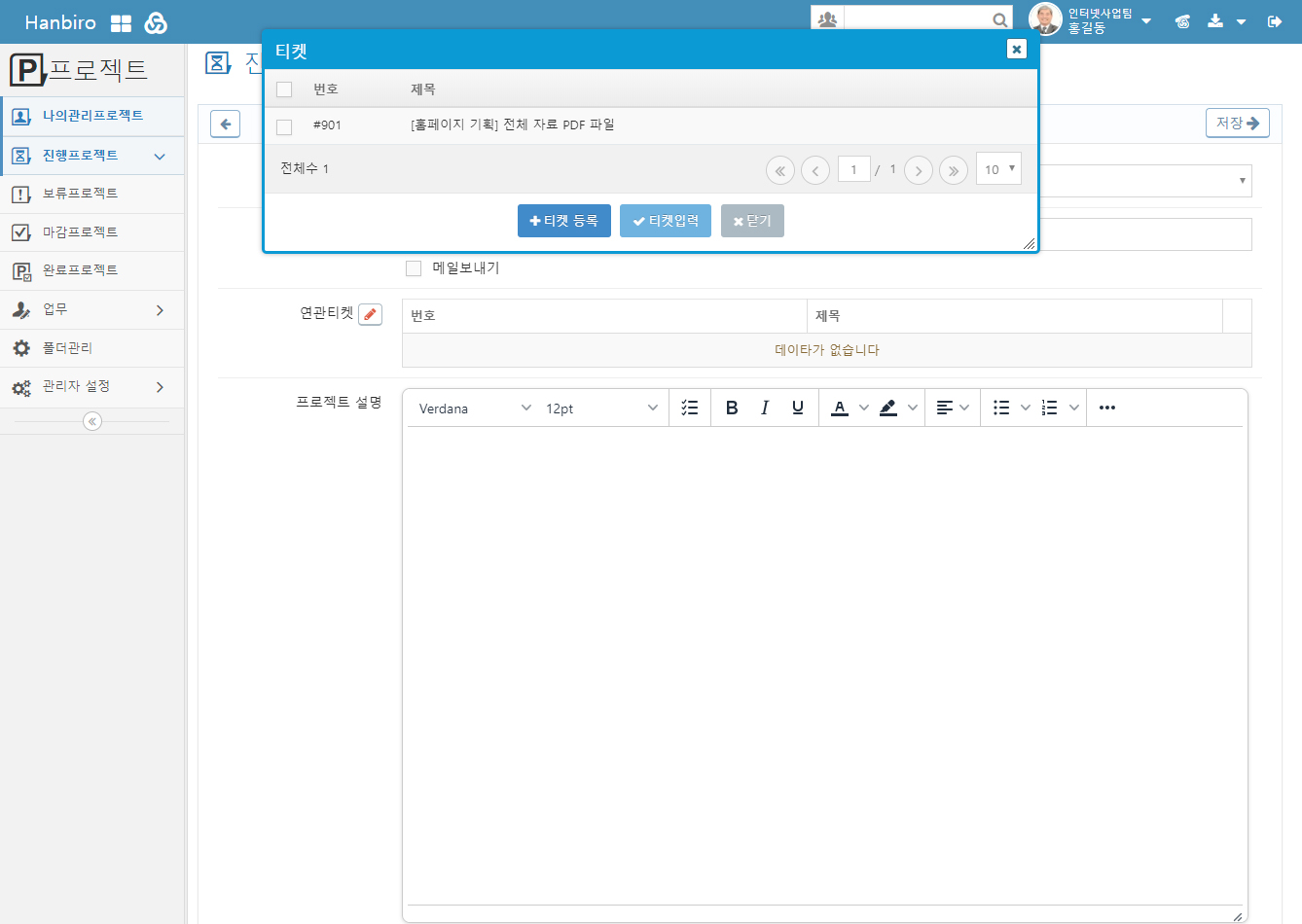Open the 나의관리프로젝트 menu
Screen dimensions: 1302x924
[x=92, y=116]
